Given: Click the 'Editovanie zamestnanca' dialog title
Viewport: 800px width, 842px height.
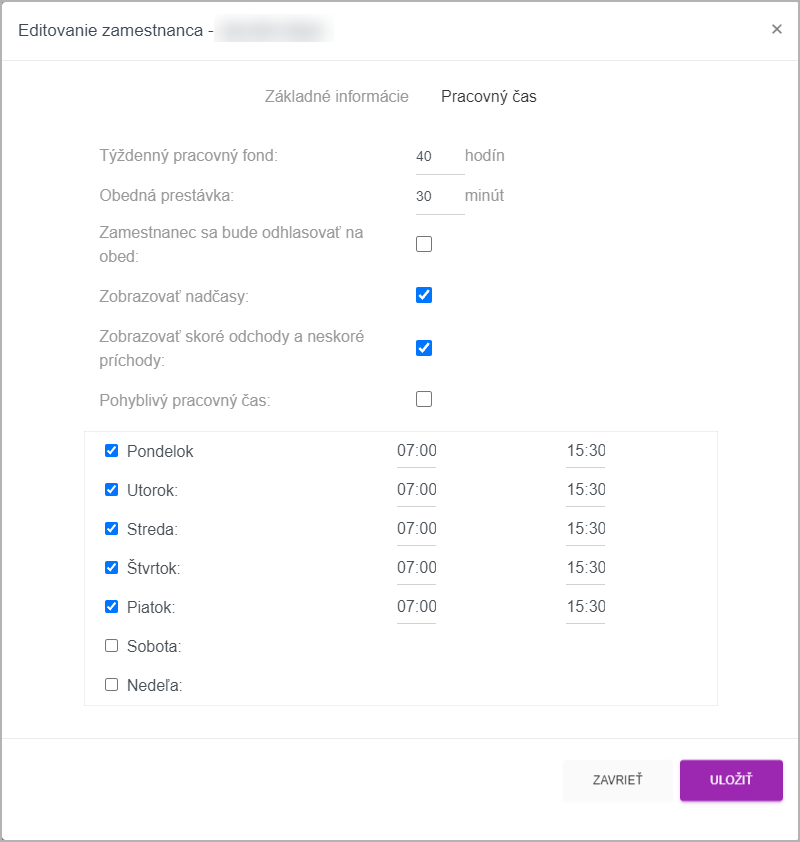Looking at the screenshot, I should 111,30.
